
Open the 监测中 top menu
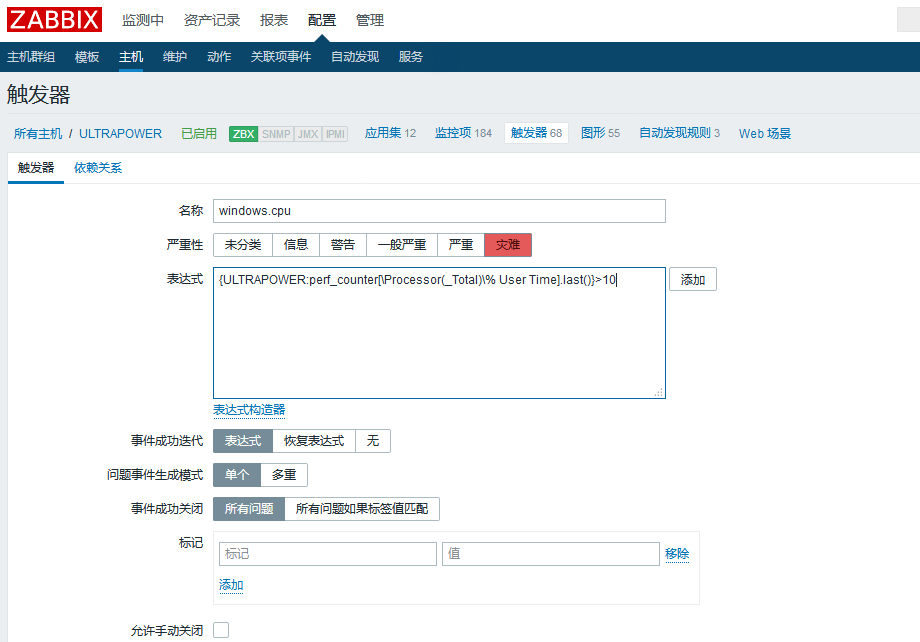(143, 21)
